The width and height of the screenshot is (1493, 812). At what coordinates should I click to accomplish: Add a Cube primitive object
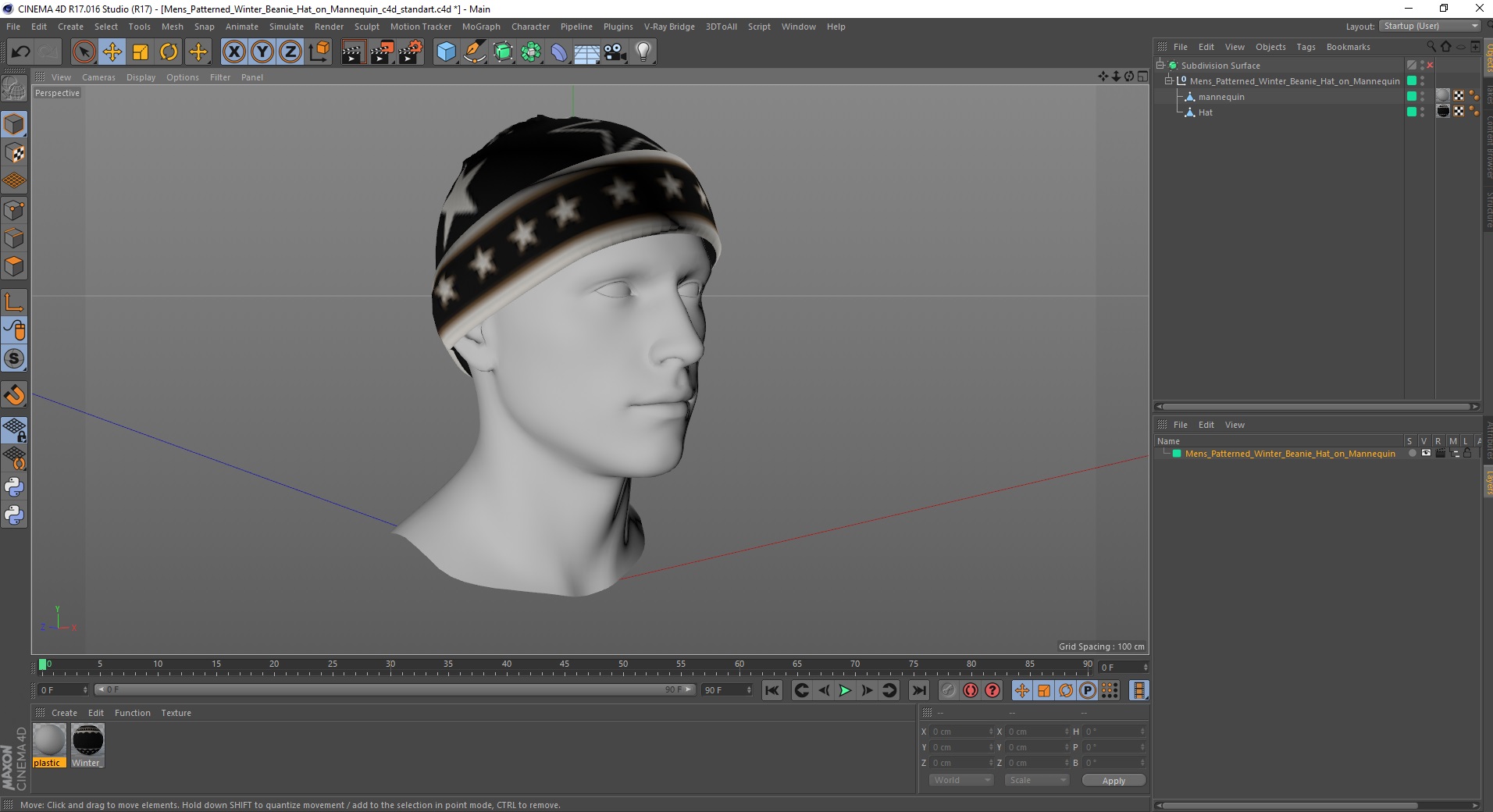tap(446, 52)
